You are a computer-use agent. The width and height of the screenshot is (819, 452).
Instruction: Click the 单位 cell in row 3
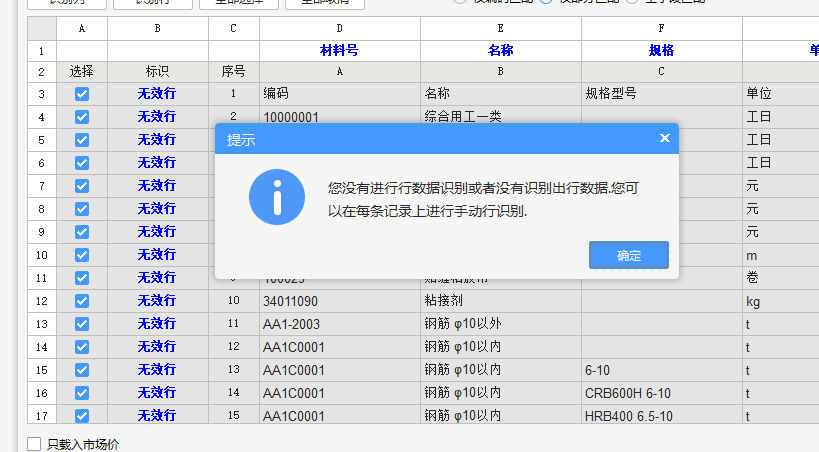coord(780,94)
